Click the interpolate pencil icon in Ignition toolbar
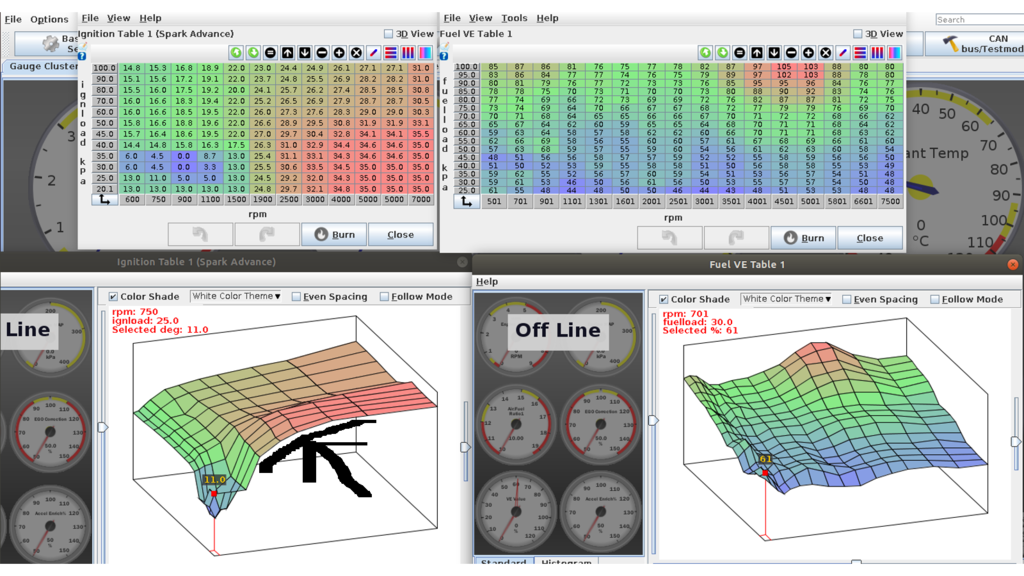The height and width of the screenshot is (576, 1024). tap(373, 53)
